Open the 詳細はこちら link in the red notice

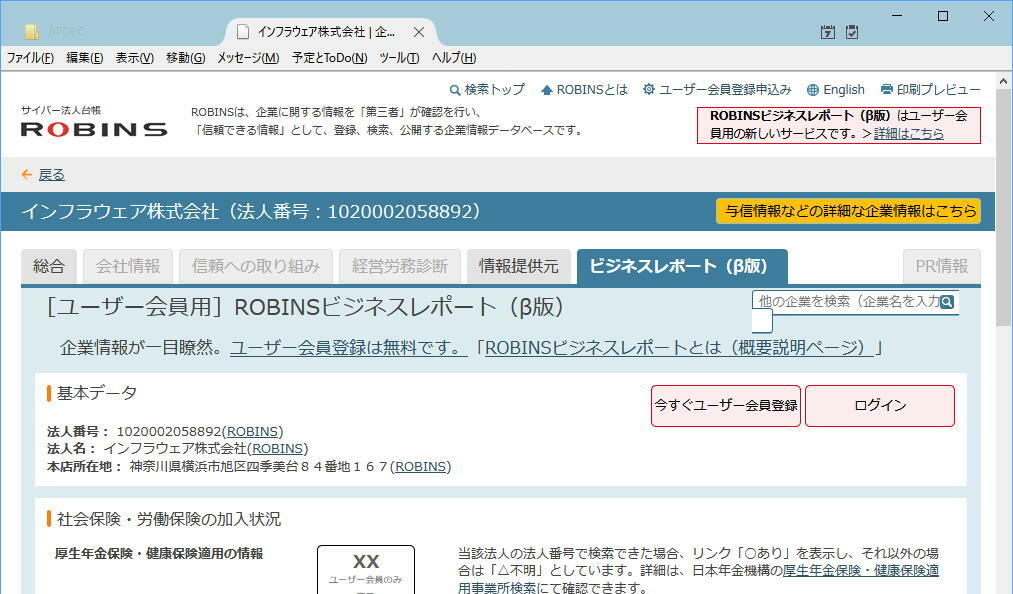click(908, 134)
